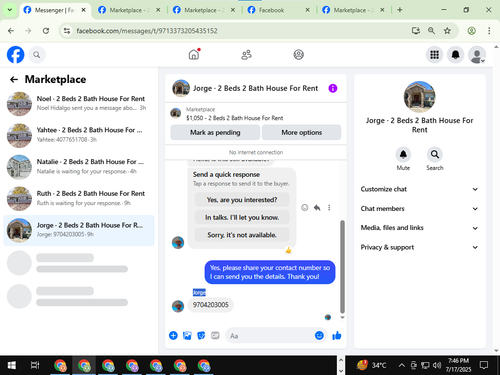Open emoji picker in message field

click(319, 335)
